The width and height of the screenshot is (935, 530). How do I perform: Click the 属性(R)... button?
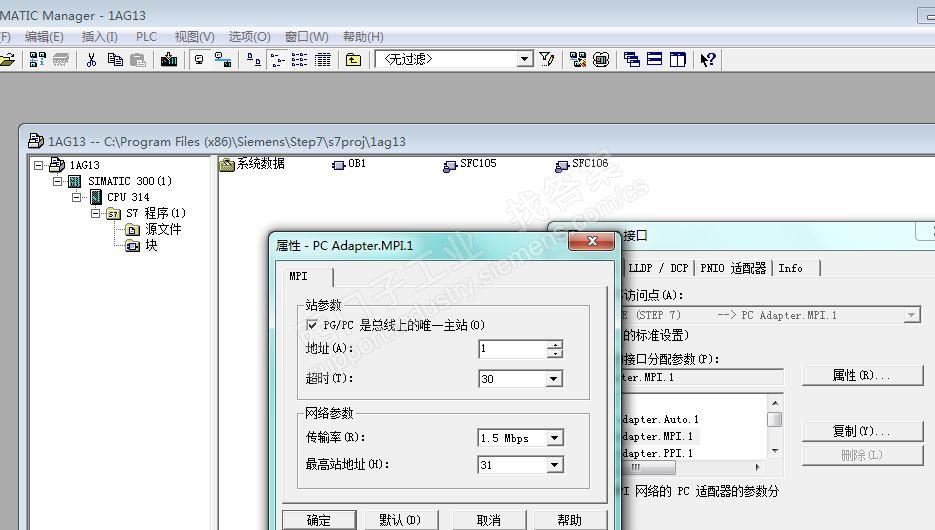tap(862, 376)
